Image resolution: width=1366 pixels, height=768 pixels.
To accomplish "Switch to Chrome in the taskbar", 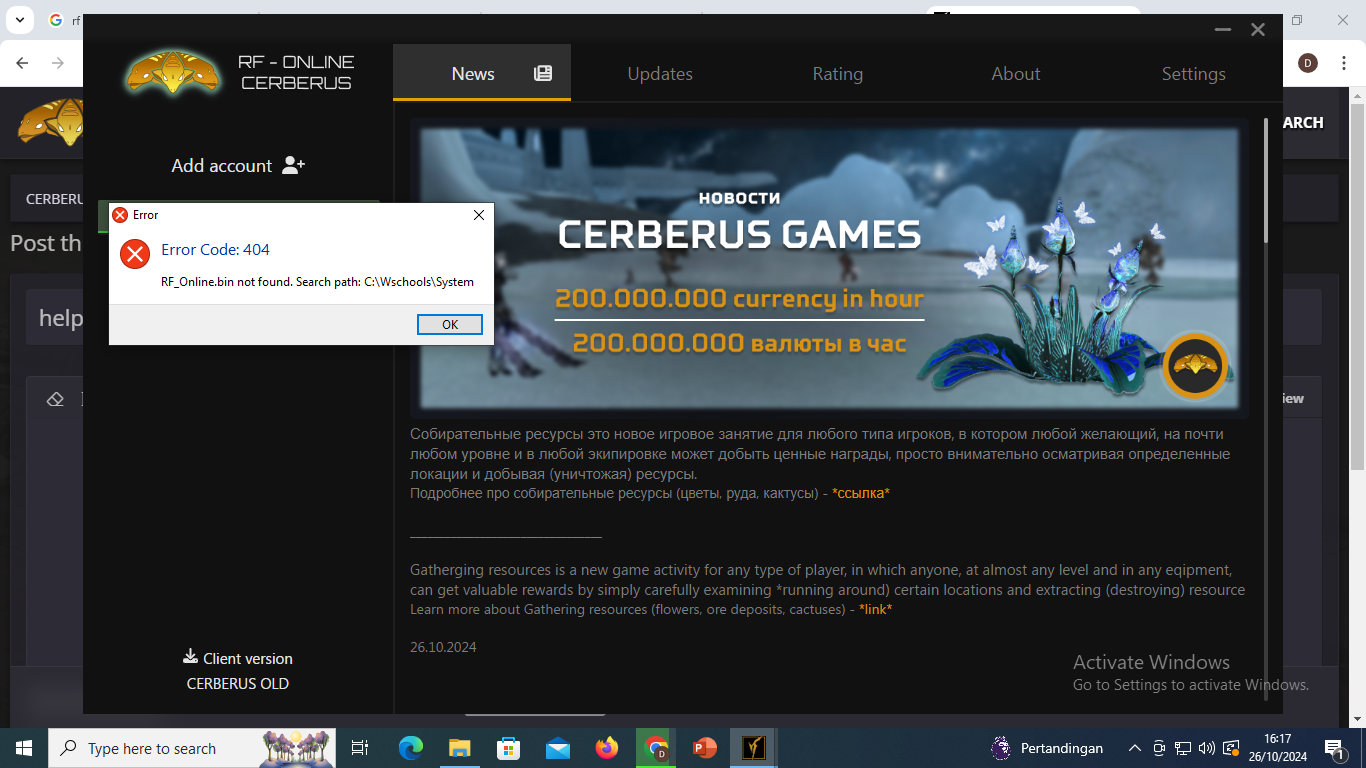I will (656, 748).
